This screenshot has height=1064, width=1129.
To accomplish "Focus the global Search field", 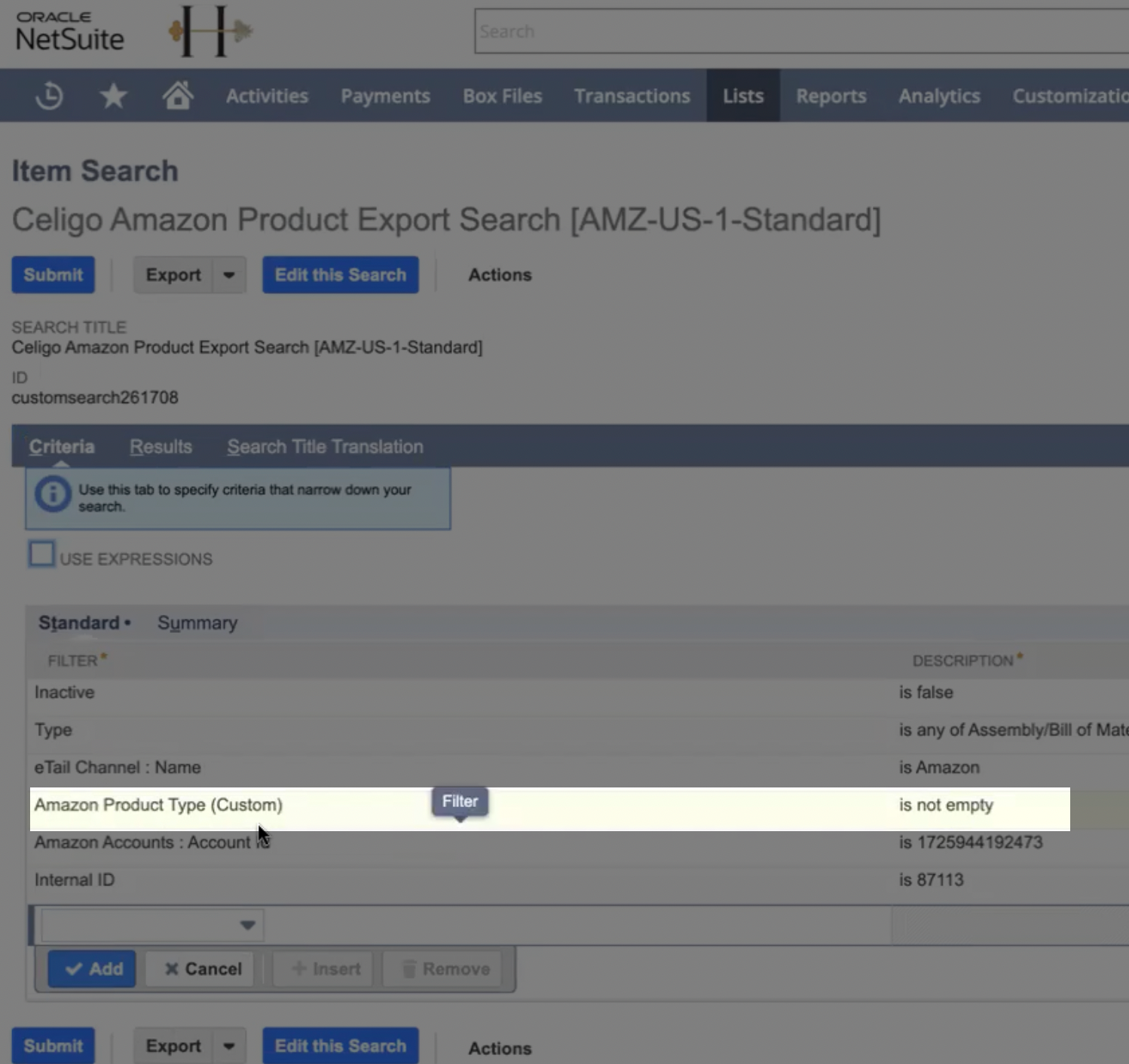I will 801,32.
